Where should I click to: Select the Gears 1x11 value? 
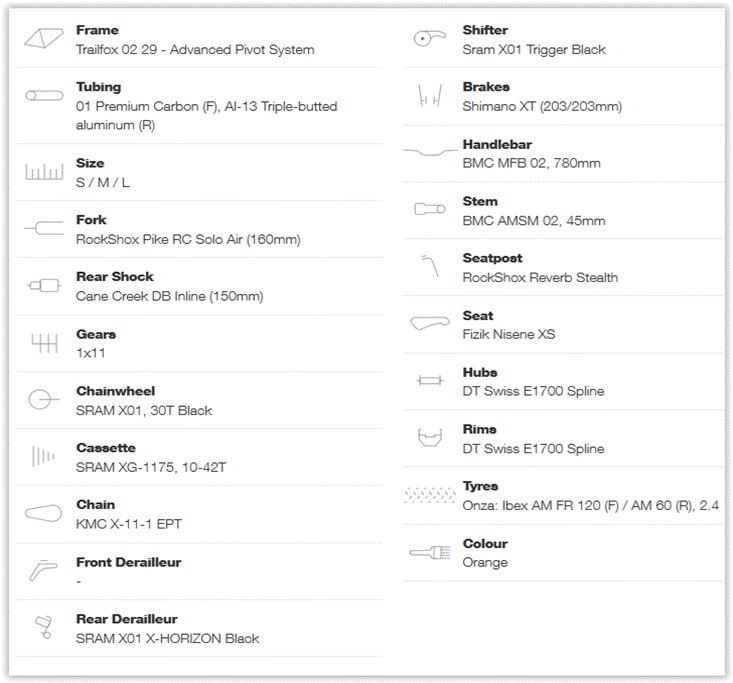point(89,354)
